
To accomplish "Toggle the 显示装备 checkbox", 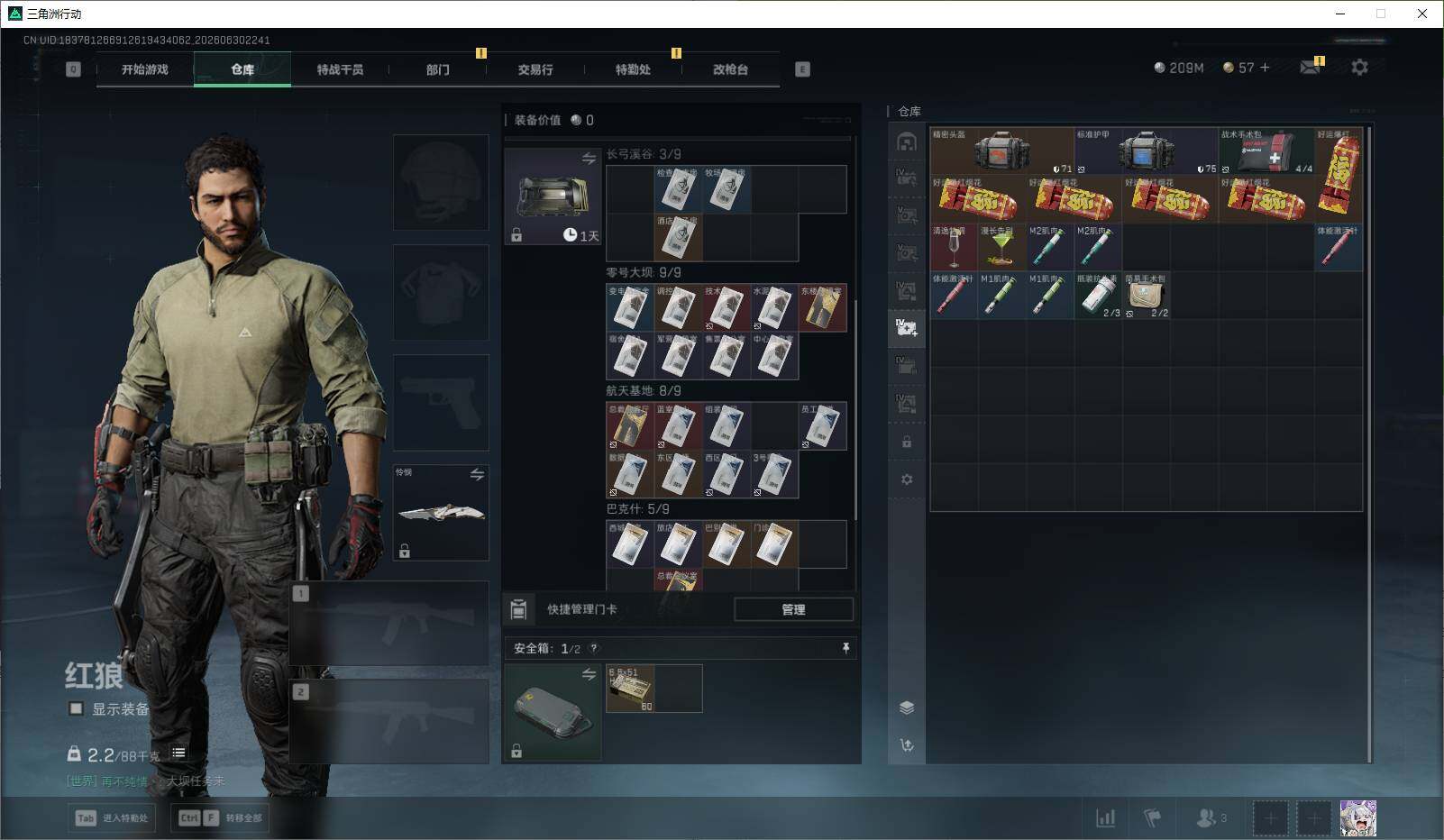I will coord(77,708).
